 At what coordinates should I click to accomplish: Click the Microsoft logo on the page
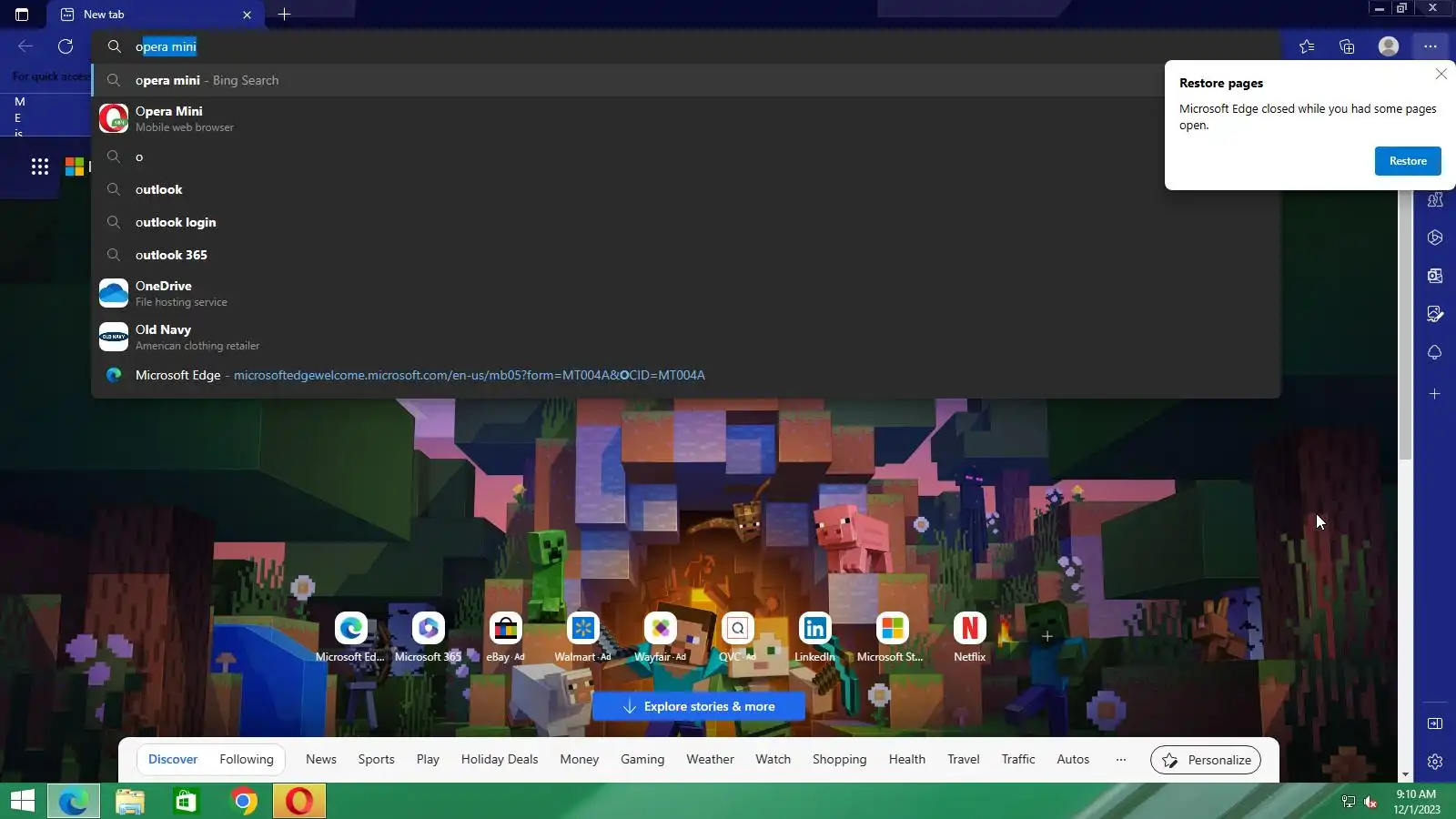coord(75,167)
